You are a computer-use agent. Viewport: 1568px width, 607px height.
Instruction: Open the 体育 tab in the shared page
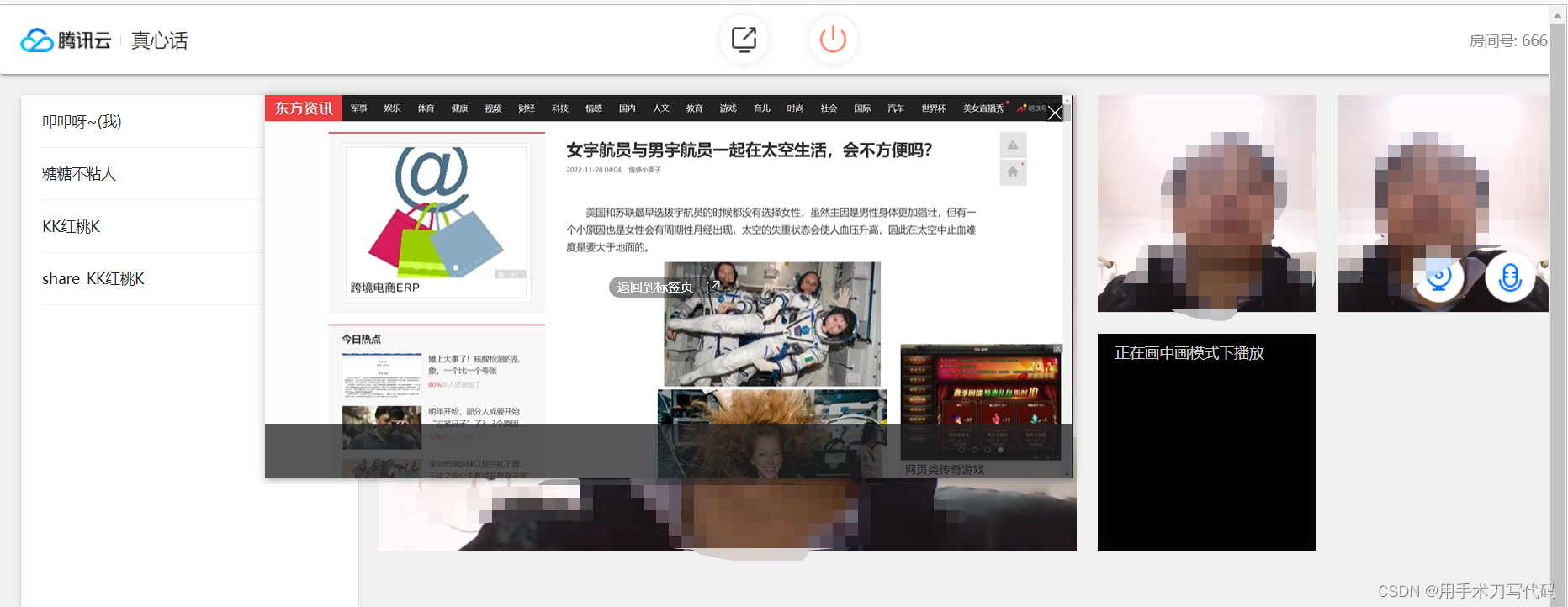426,108
